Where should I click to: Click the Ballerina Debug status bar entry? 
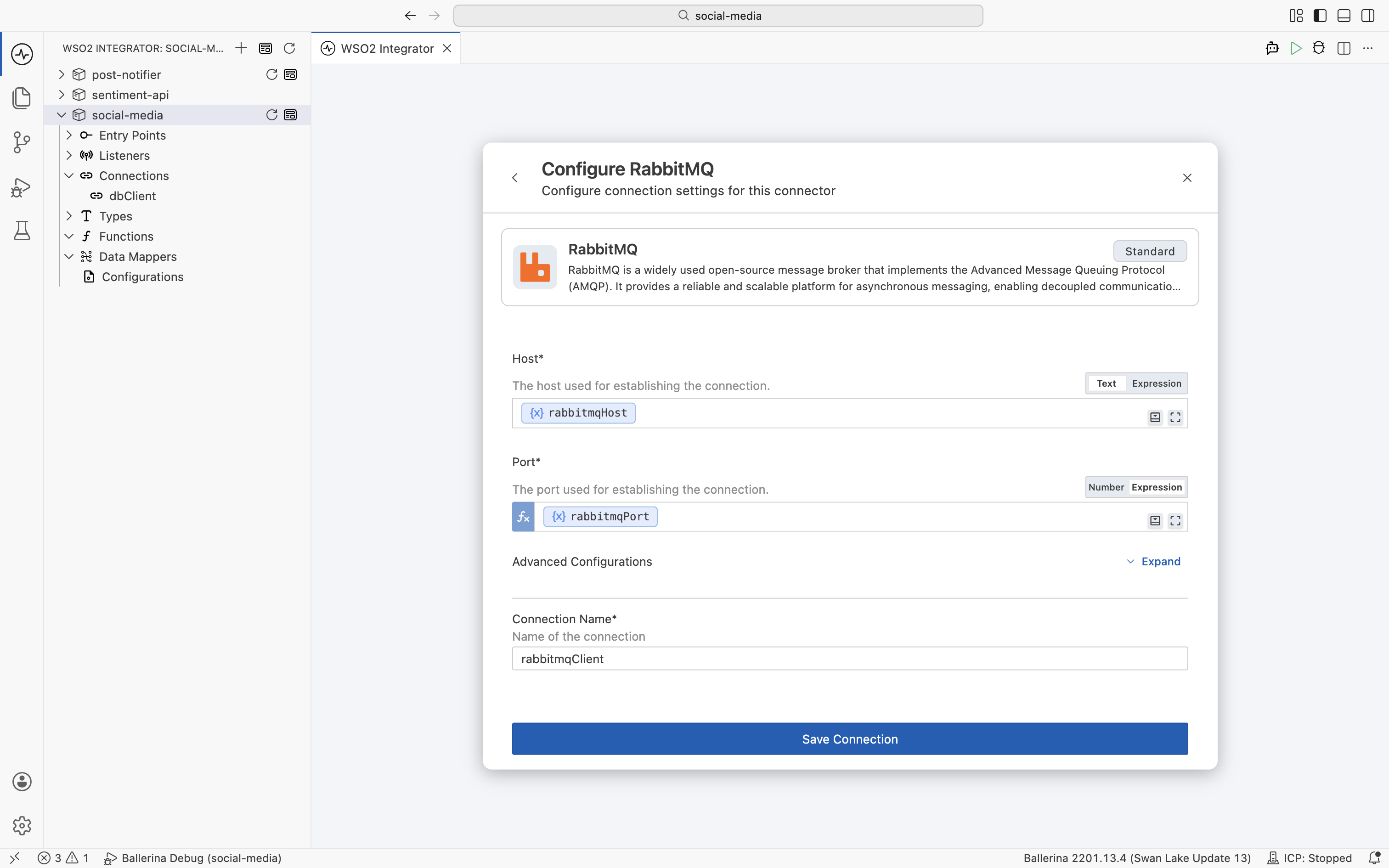pos(193,858)
